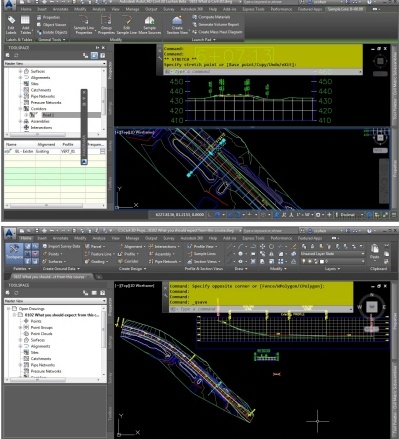The height and width of the screenshot is (439, 399).
Task: Click the large Toolspace button in lower ribbon
Action: 14,252
